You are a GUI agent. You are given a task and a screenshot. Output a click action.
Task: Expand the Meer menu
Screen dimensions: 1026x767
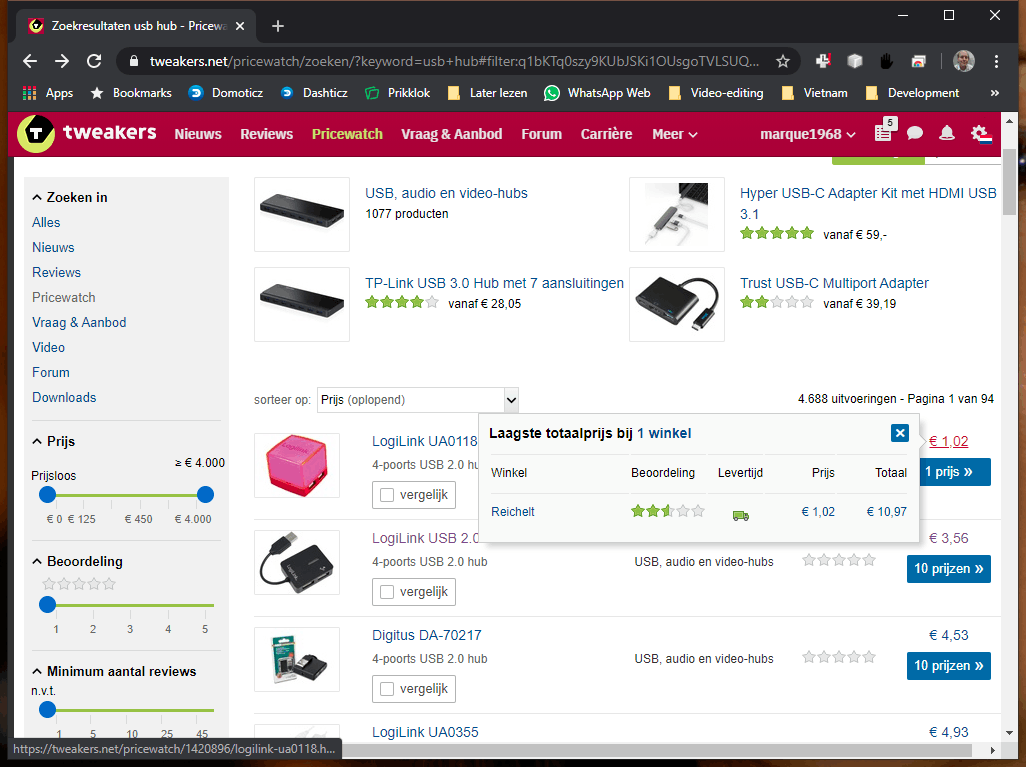click(675, 134)
